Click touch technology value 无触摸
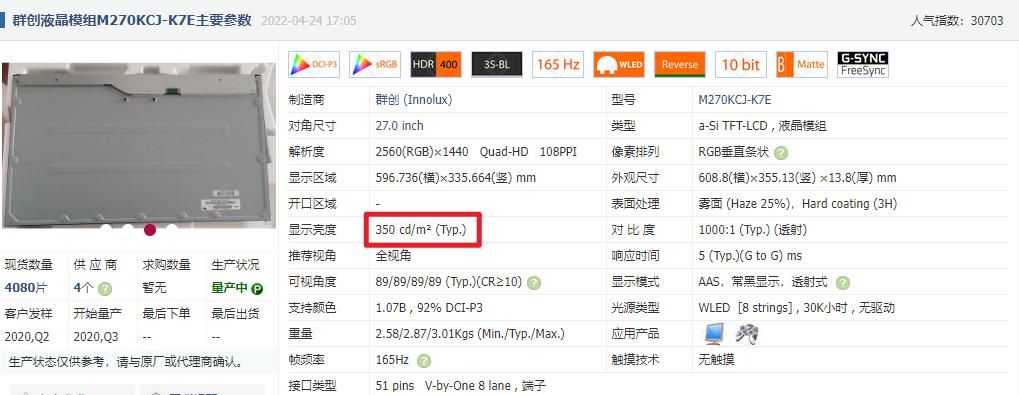This screenshot has height=395, width=1019. click(x=716, y=360)
